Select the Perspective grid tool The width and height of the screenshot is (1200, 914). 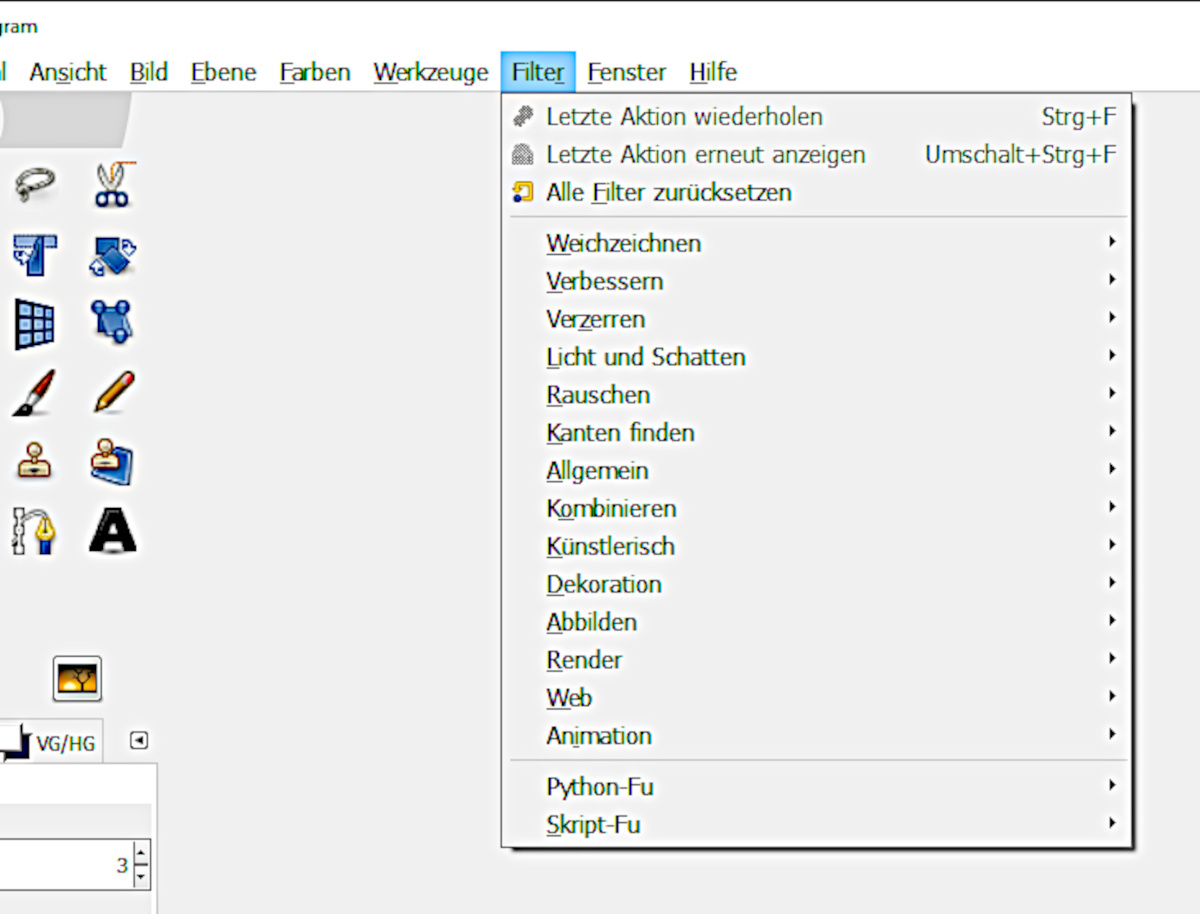(35, 323)
